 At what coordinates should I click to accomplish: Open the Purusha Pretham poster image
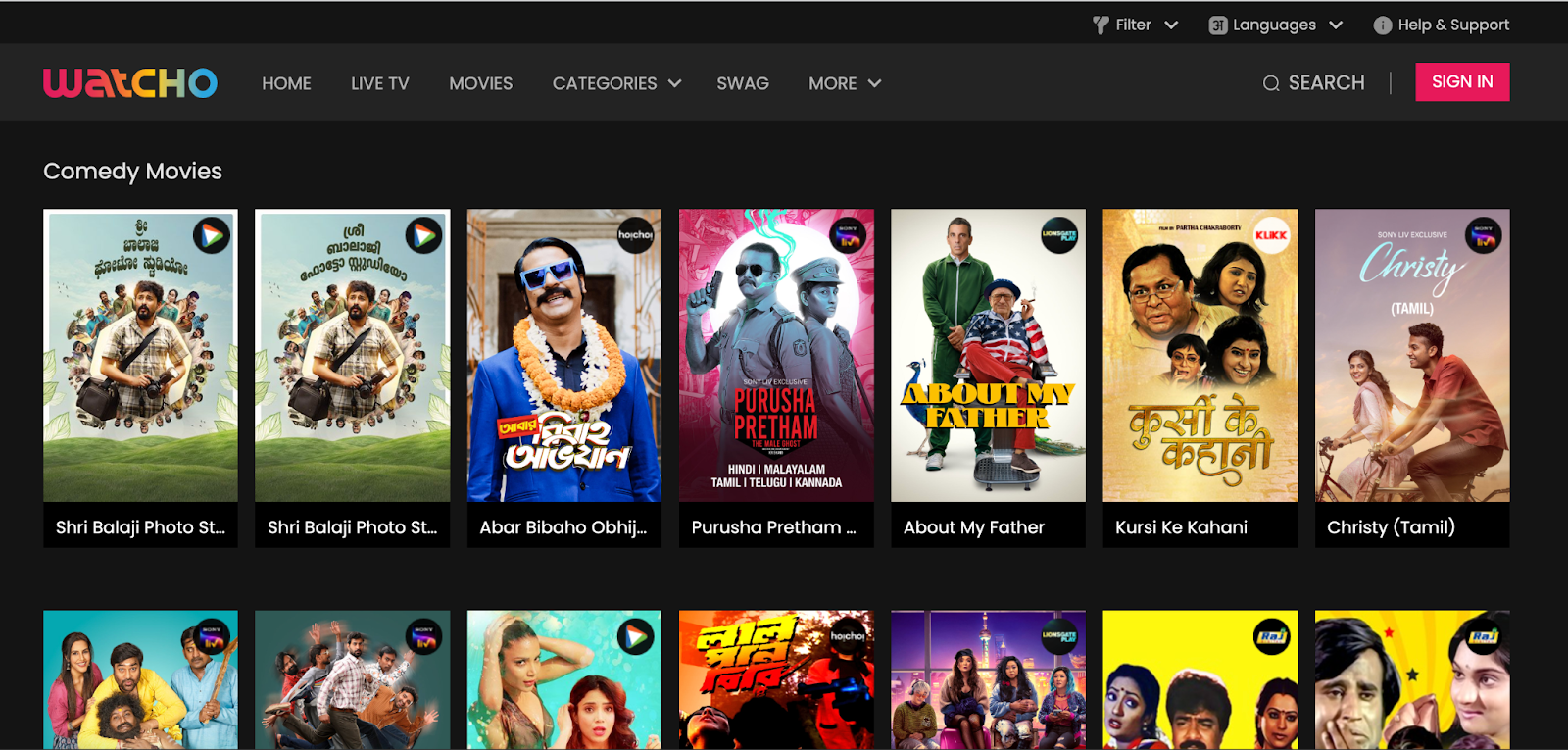click(x=776, y=355)
